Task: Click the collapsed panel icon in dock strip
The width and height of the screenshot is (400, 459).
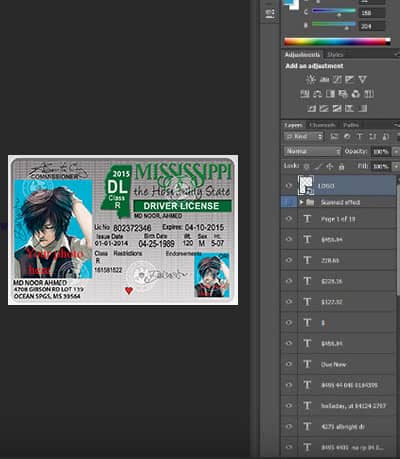Action: (x=270, y=14)
